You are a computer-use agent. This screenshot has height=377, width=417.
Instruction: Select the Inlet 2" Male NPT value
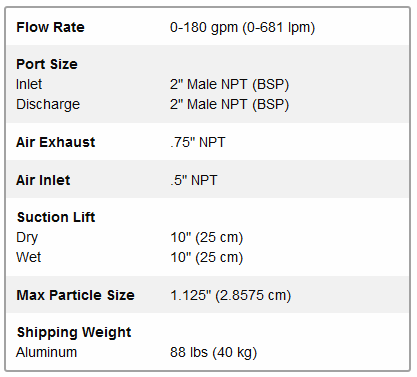[x=229, y=85]
